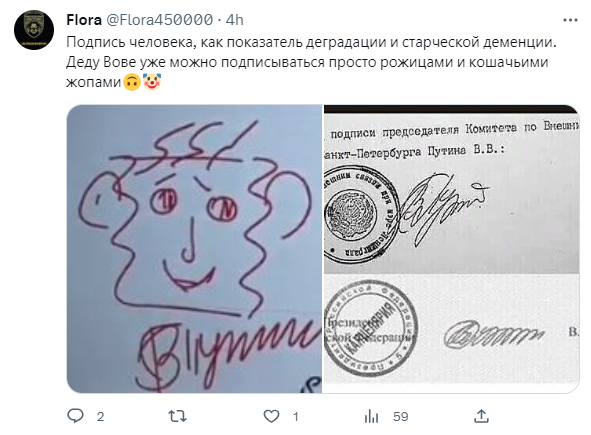The image size is (591, 435).
Task: Open the three-dot more options menu
Action: 570,20
